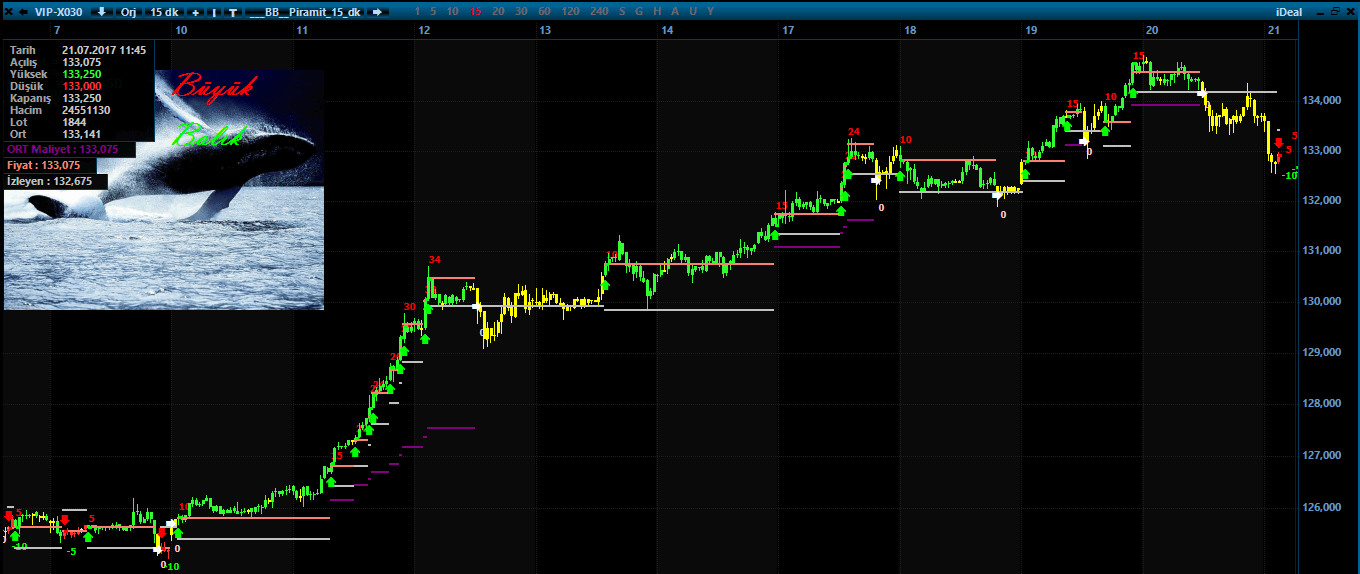Viewport: 1360px width, 574px height.
Task: Select the 20 minute timeframe
Action: pyautogui.click(x=498, y=11)
